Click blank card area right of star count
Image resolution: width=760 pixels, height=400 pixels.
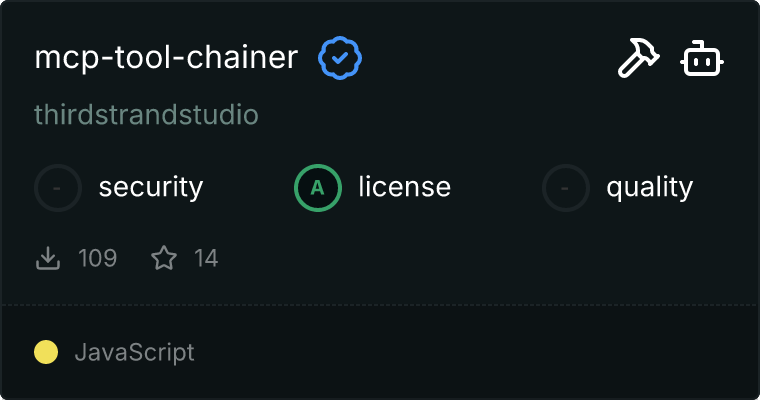coord(480,259)
